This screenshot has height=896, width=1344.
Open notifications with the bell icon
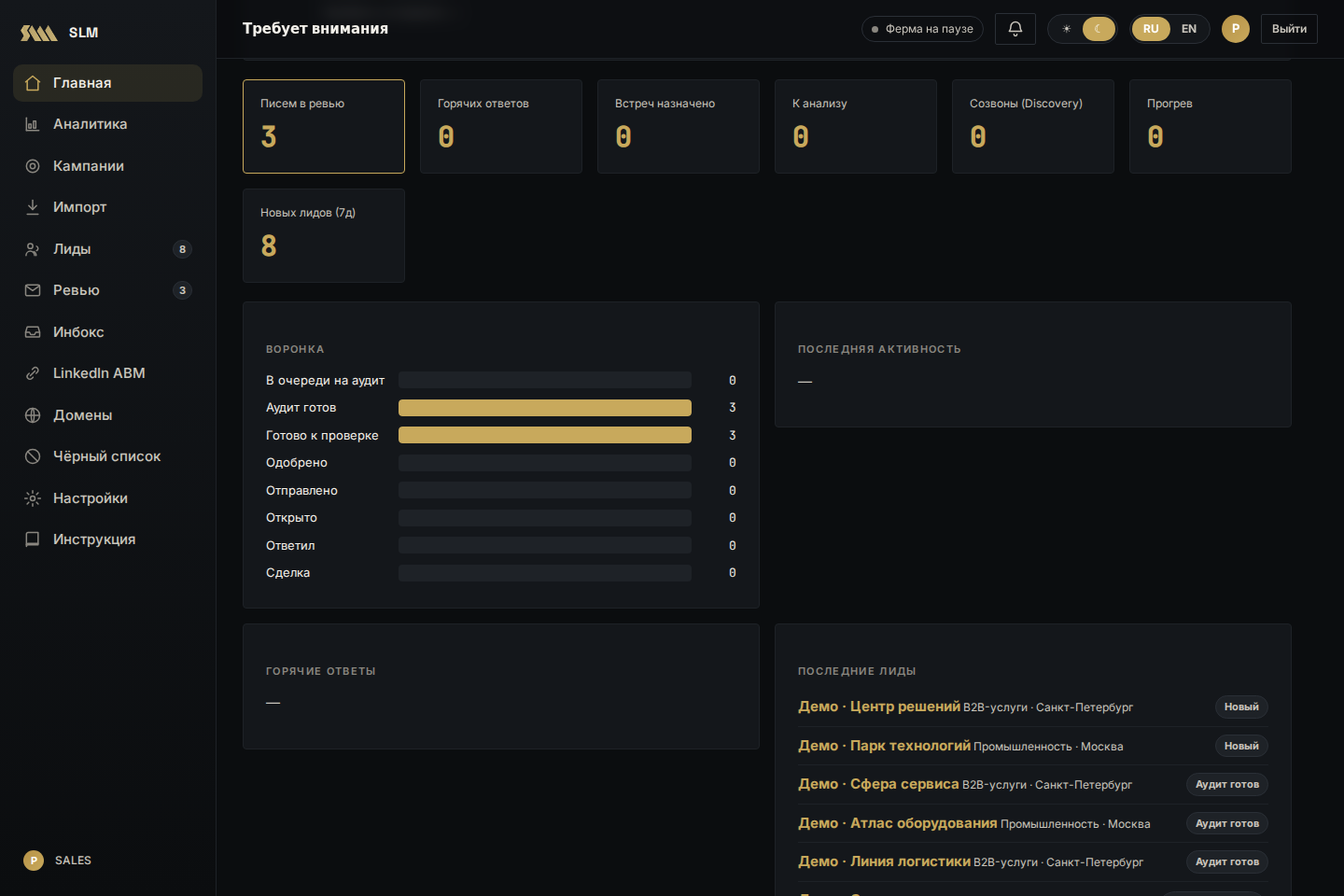click(x=1015, y=29)
